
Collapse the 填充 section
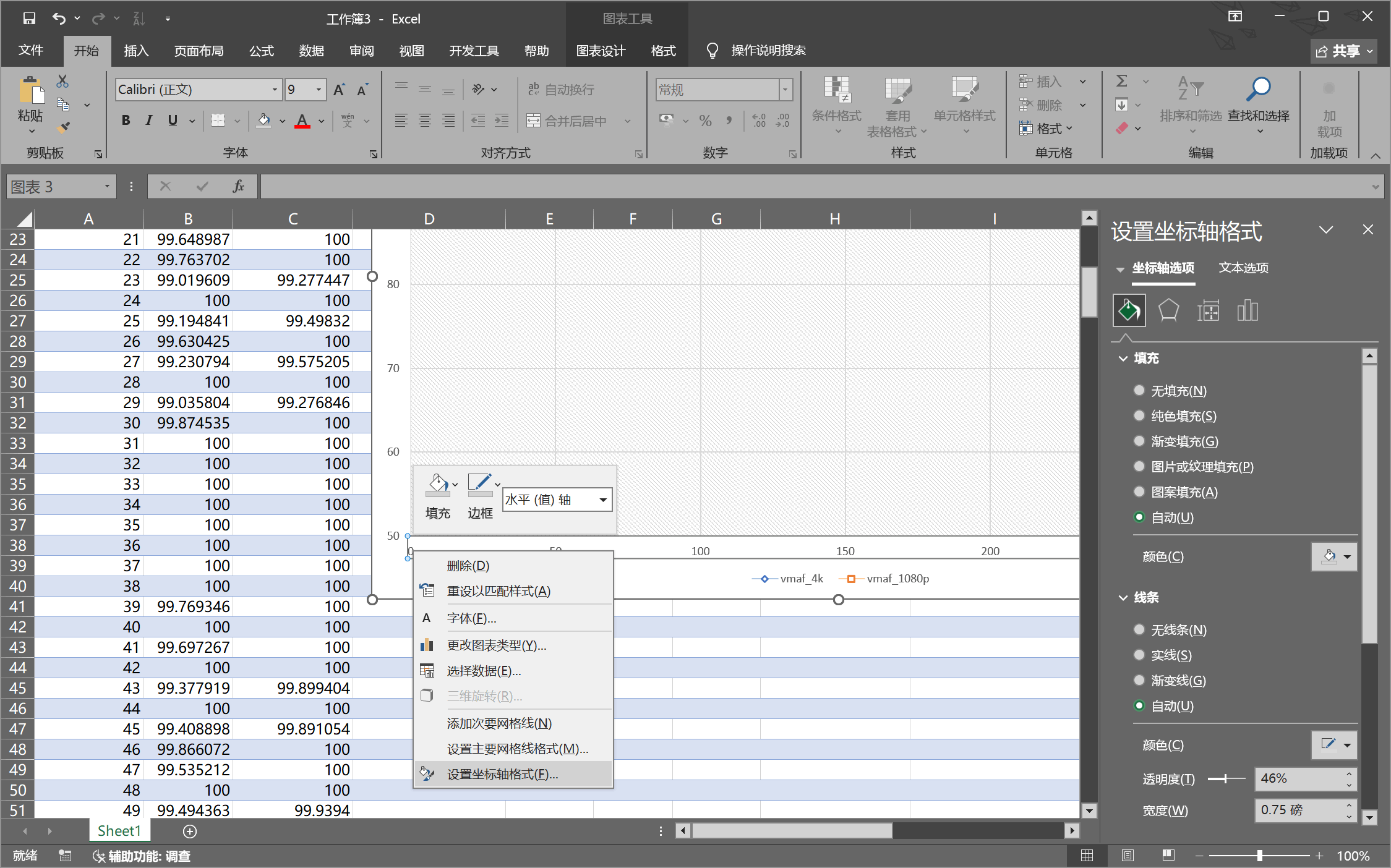pyautogui.click(x=1124, y=359)
